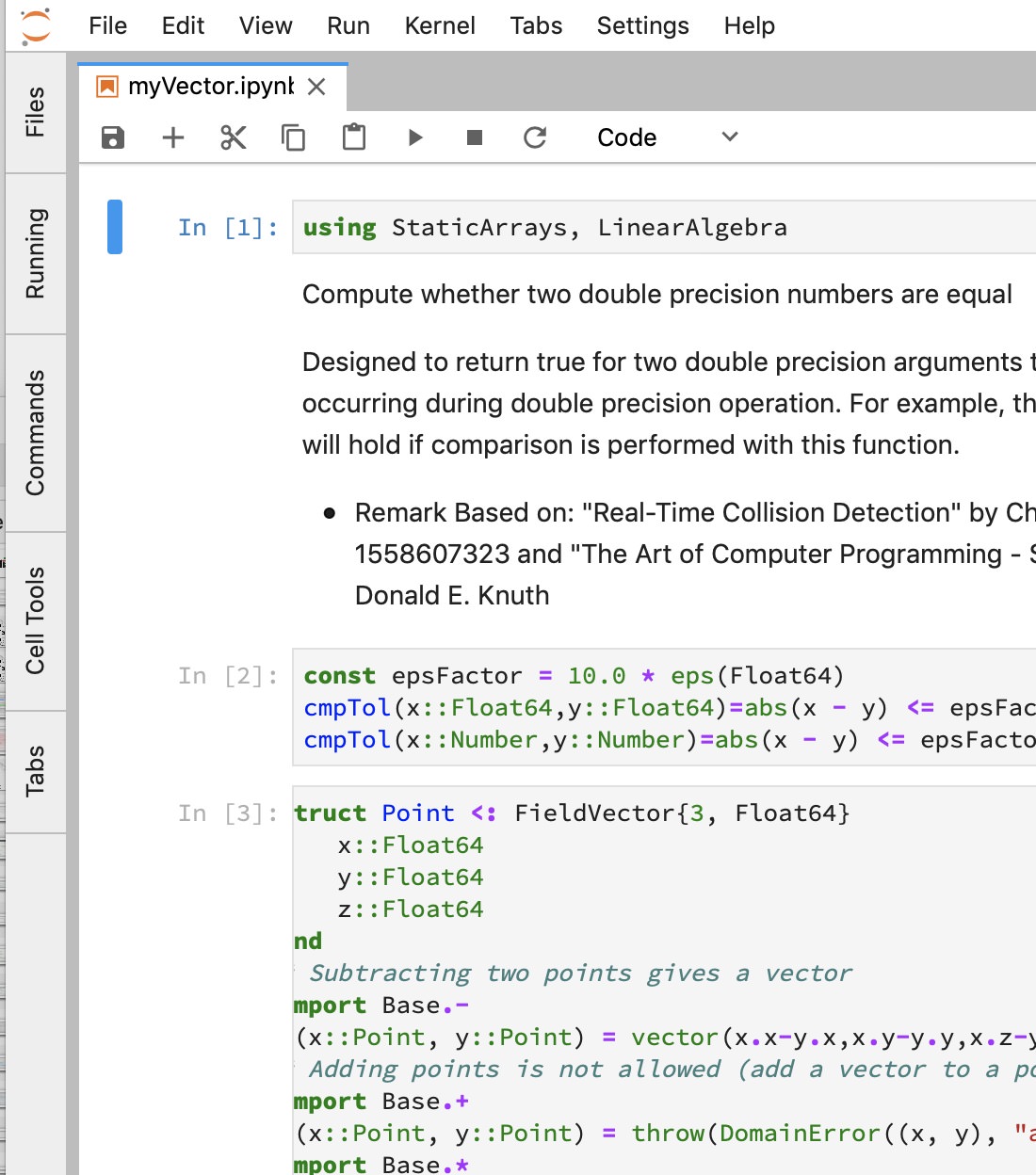The width and height of the screenshot is (1036, 1175).
Task: Open the Run menu
Action: [x=348, y=25]
